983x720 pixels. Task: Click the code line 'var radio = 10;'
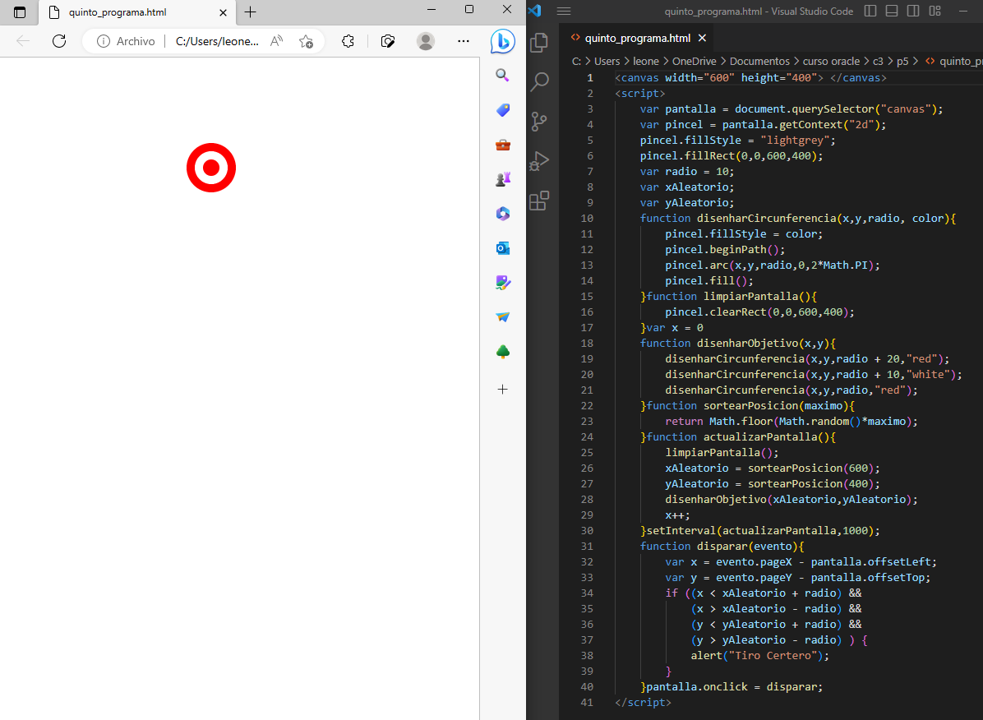[686, 171]
